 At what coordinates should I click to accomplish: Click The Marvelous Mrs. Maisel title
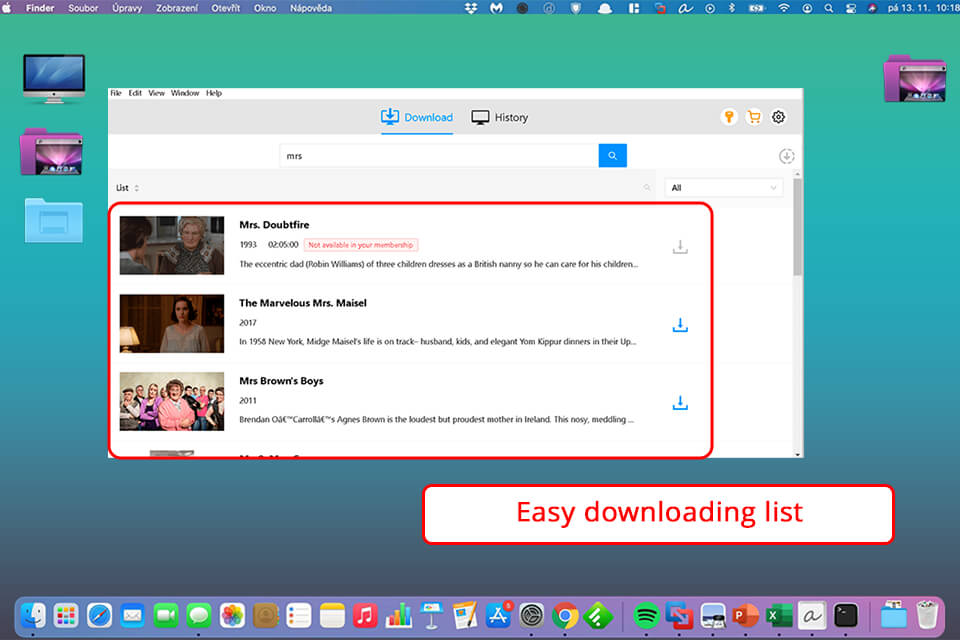[x=302, y=303]
